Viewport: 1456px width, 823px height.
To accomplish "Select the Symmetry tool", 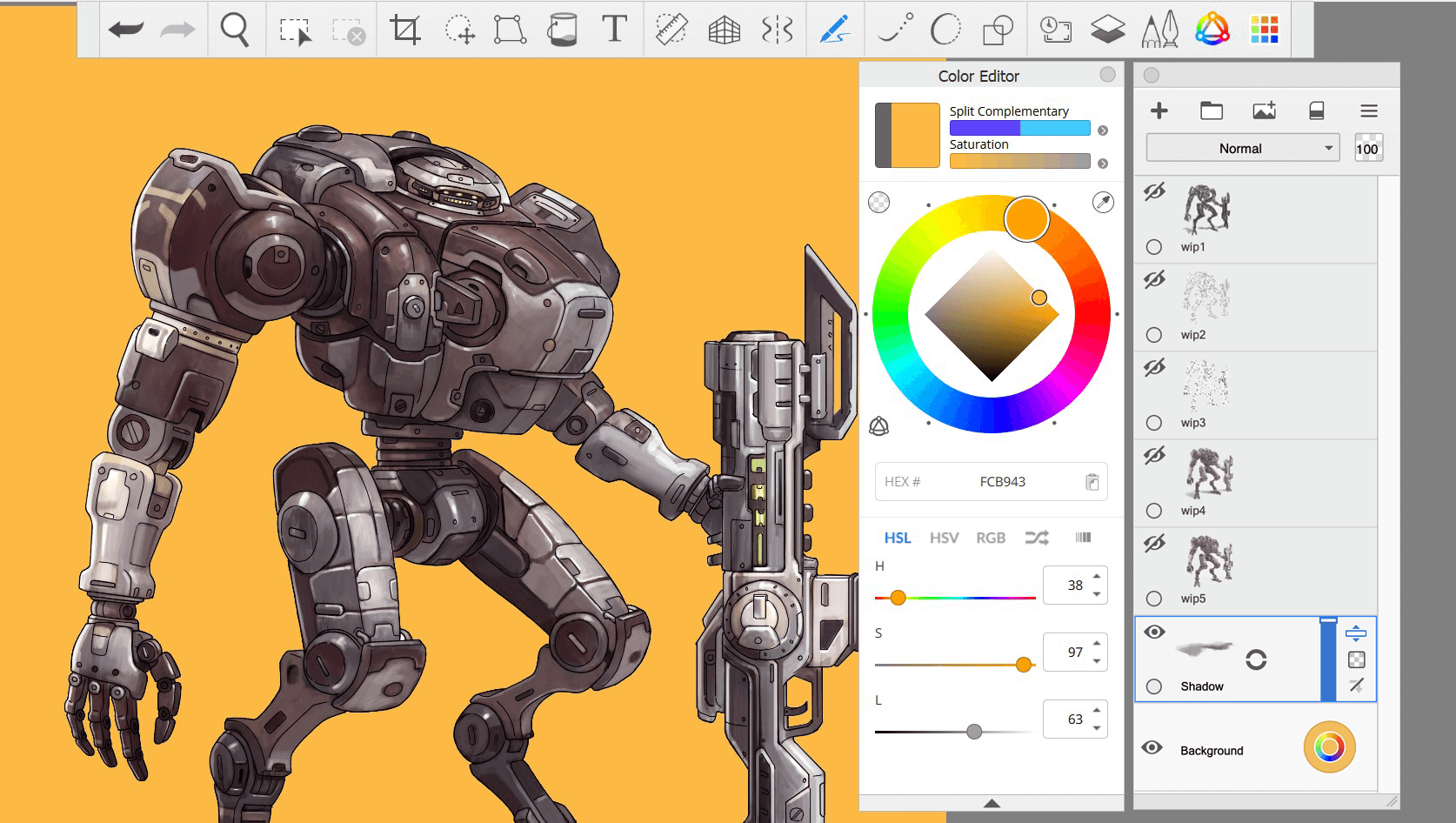I will 777,30.
